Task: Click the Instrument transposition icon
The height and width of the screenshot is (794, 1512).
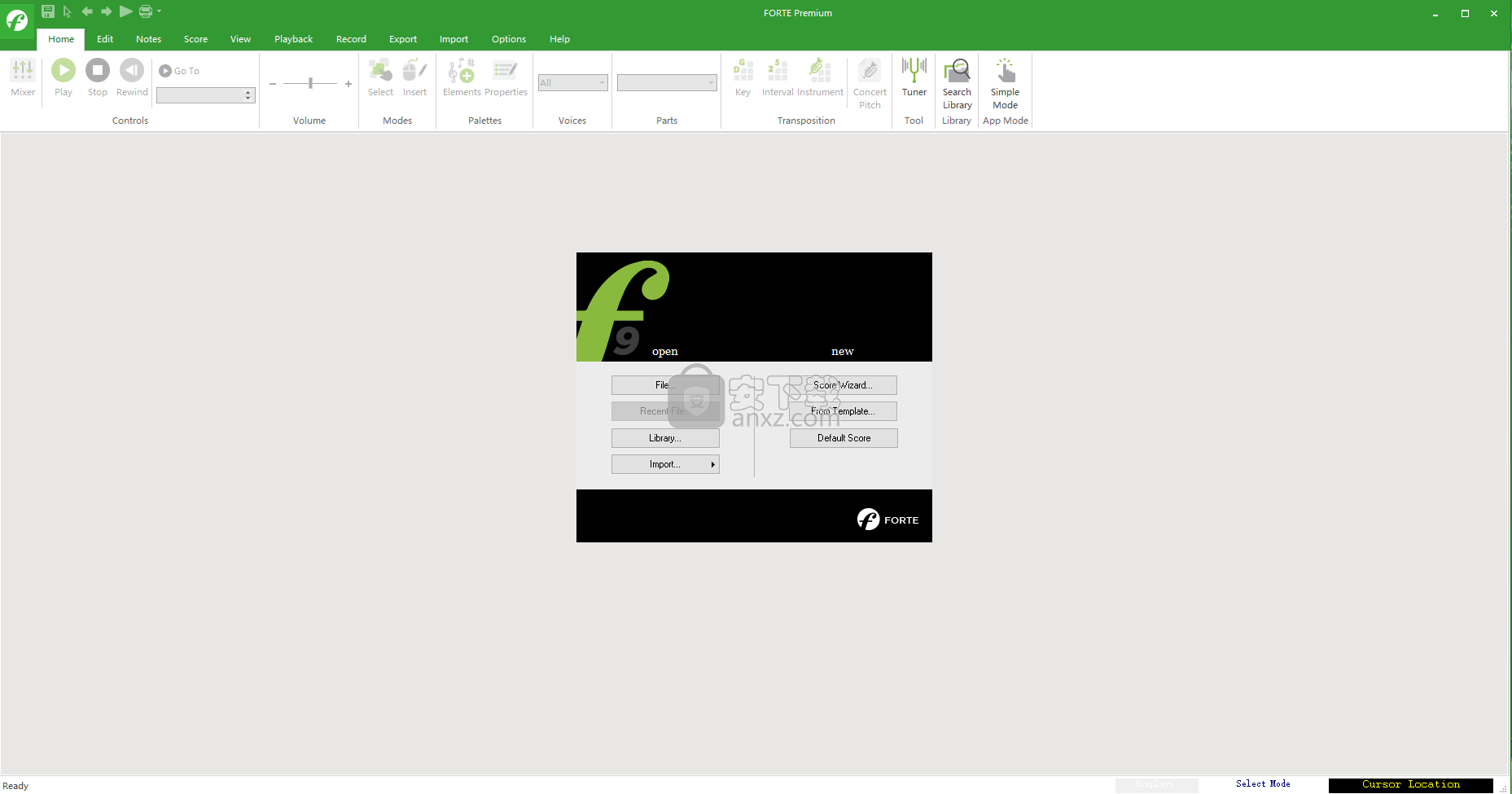Action: click(x=820, y=77)
